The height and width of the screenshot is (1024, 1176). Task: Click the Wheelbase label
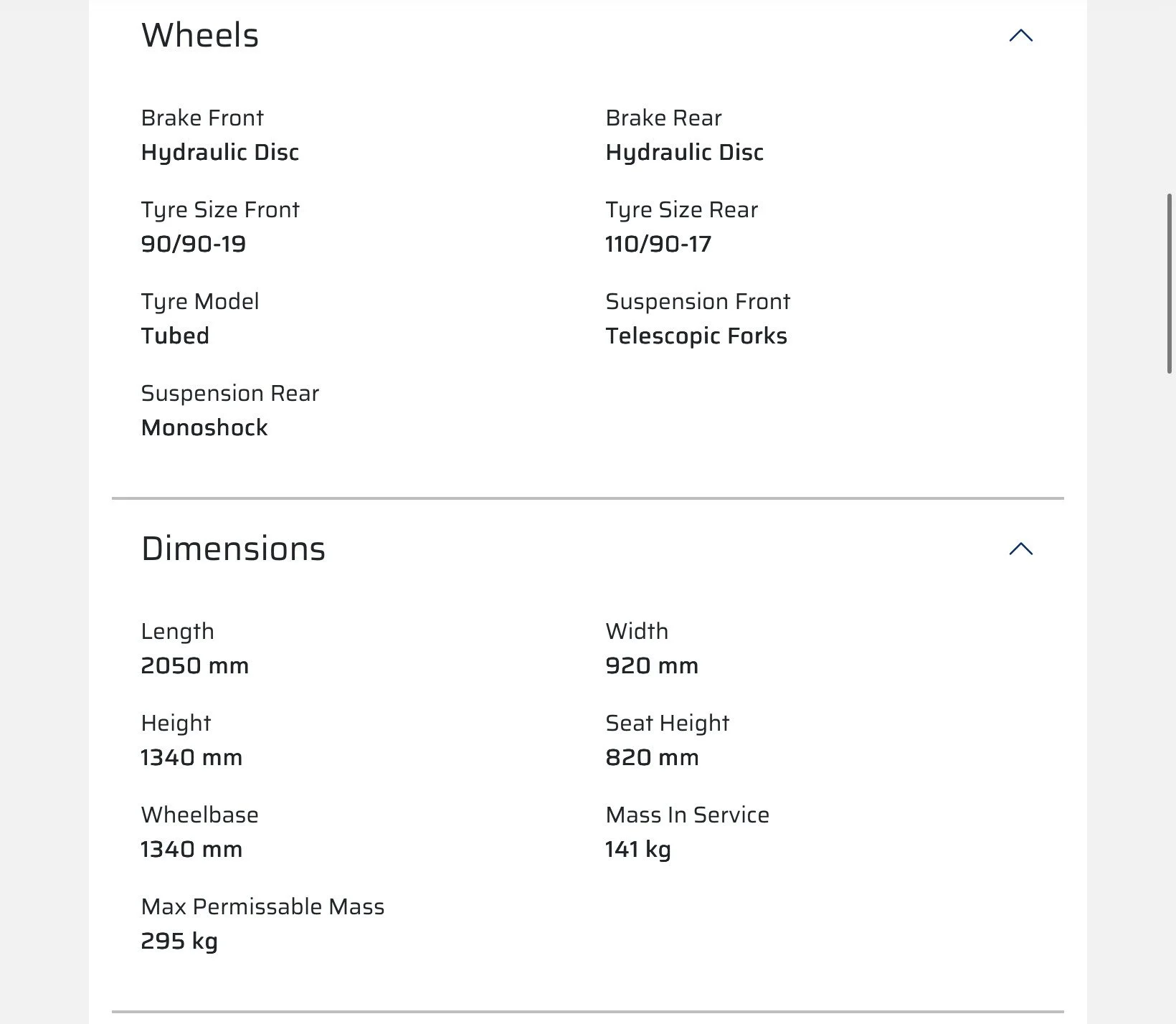[199, 815]
